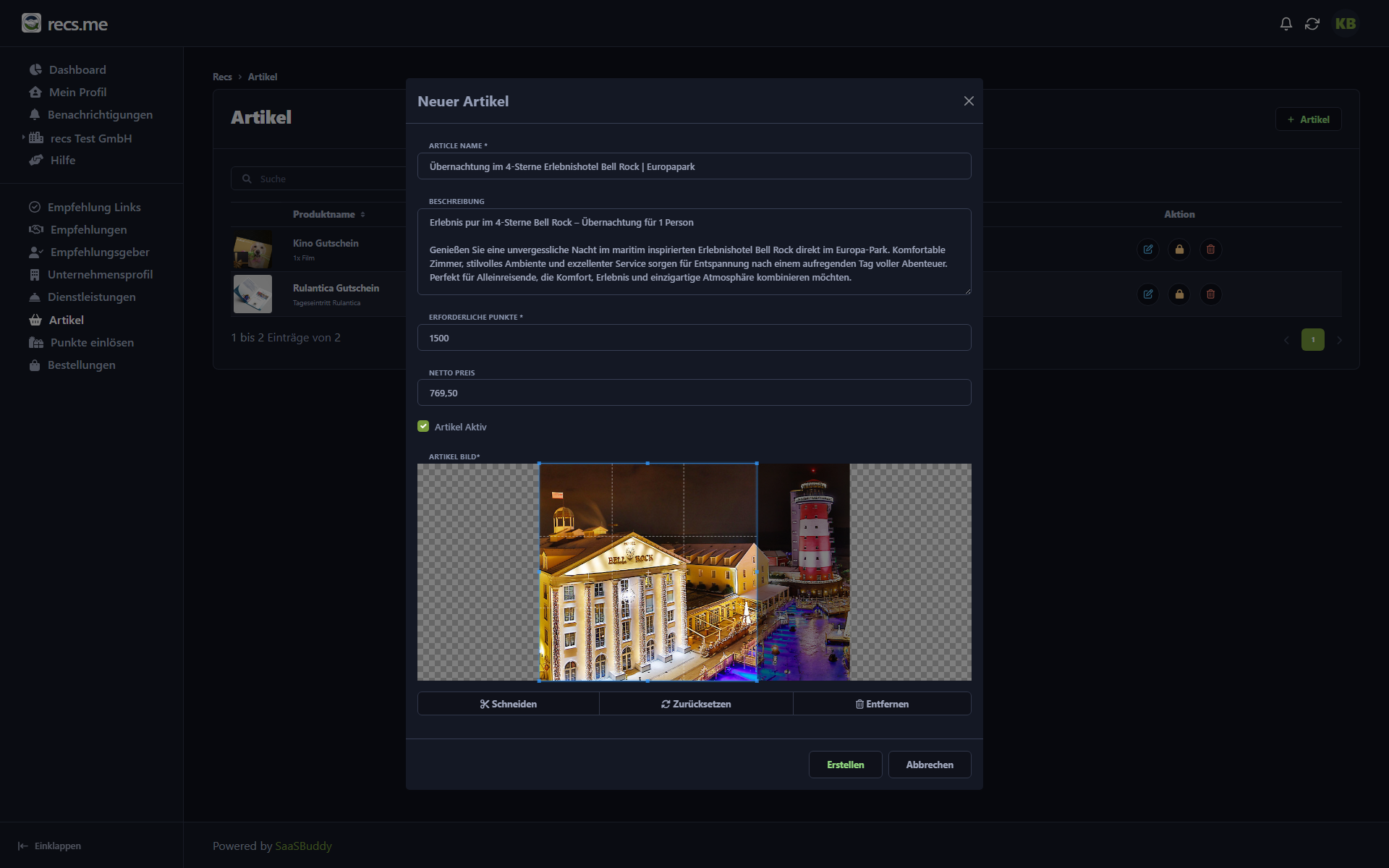Collapse sidebar with Einklappen
1389x868 pixels.
tap(49, 846)
